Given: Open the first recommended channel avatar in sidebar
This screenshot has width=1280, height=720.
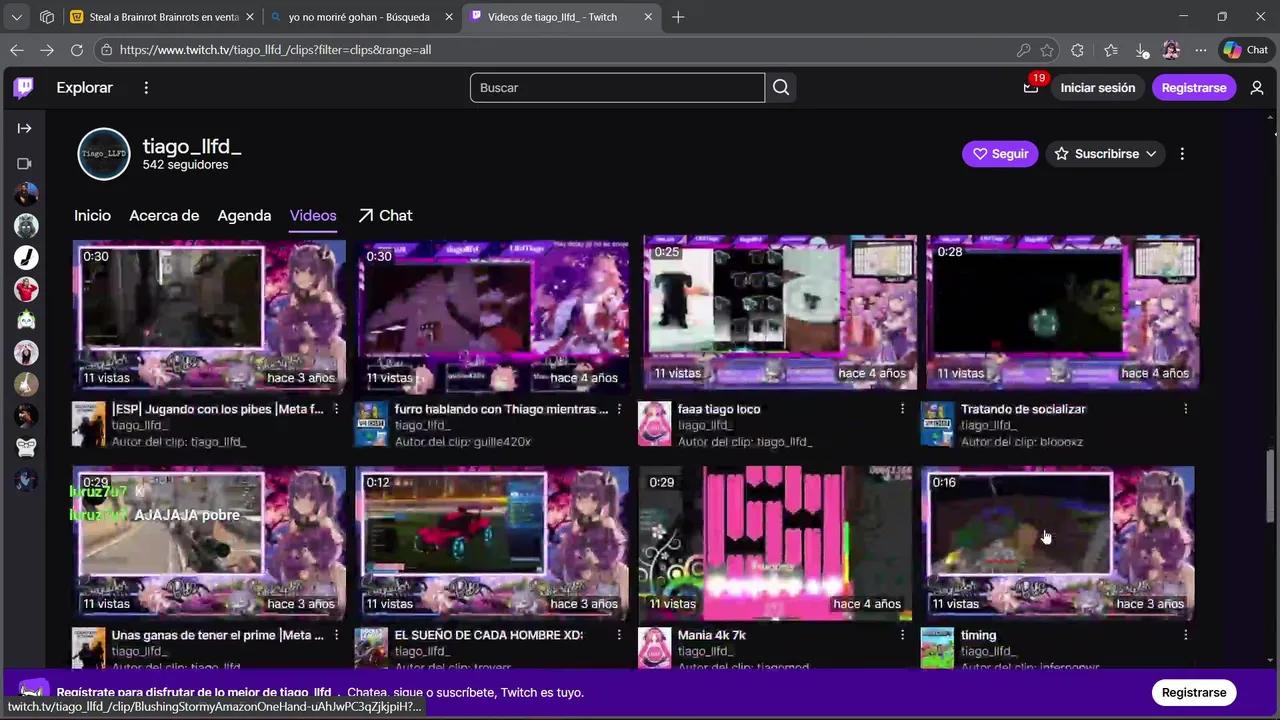Looking at the screenshot, I should click(x=25, y=194).
